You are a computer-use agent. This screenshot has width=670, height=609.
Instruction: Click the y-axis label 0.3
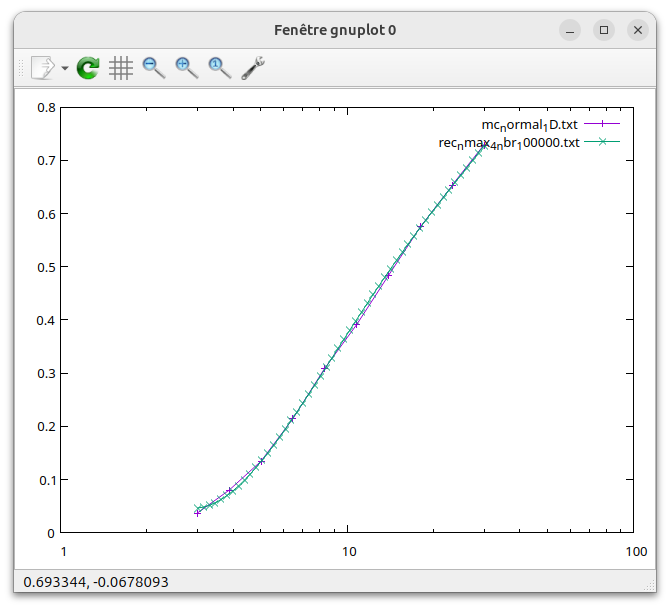47,374
